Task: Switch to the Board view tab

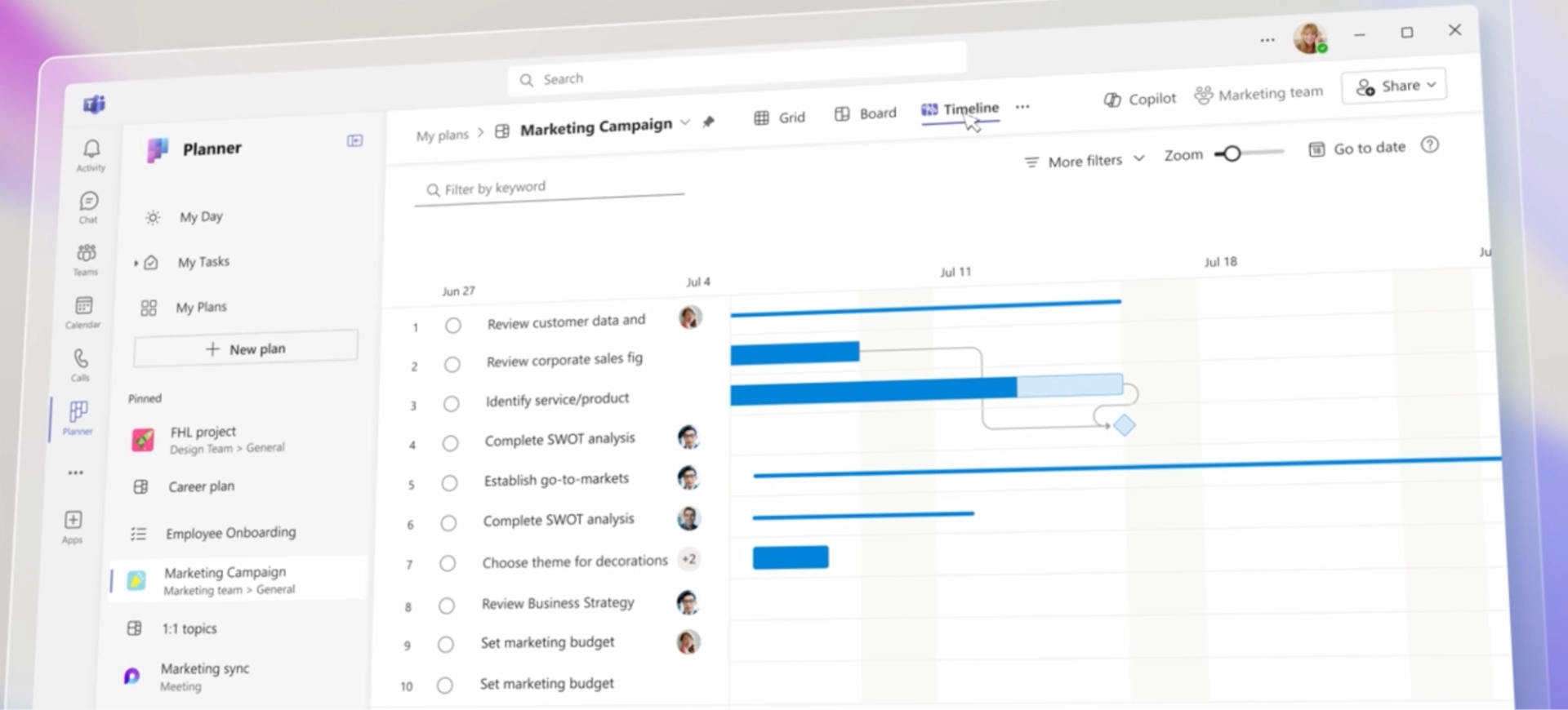Action: 866,113
